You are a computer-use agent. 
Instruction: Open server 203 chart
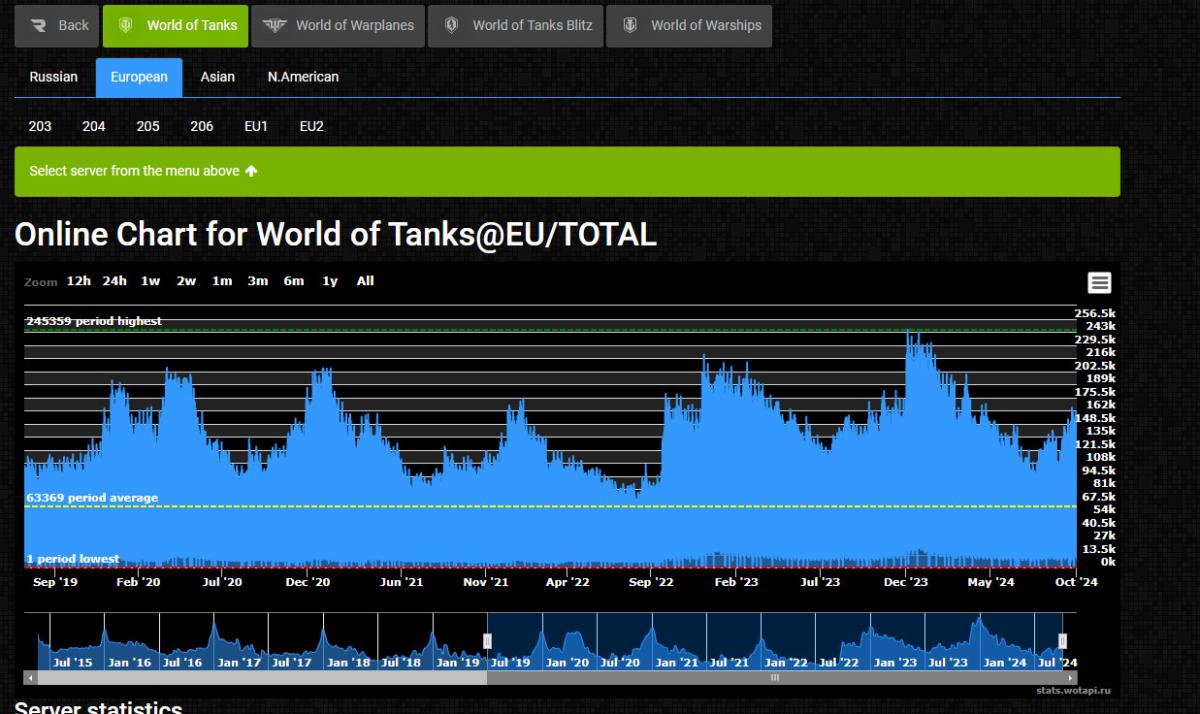click(40, 127)
